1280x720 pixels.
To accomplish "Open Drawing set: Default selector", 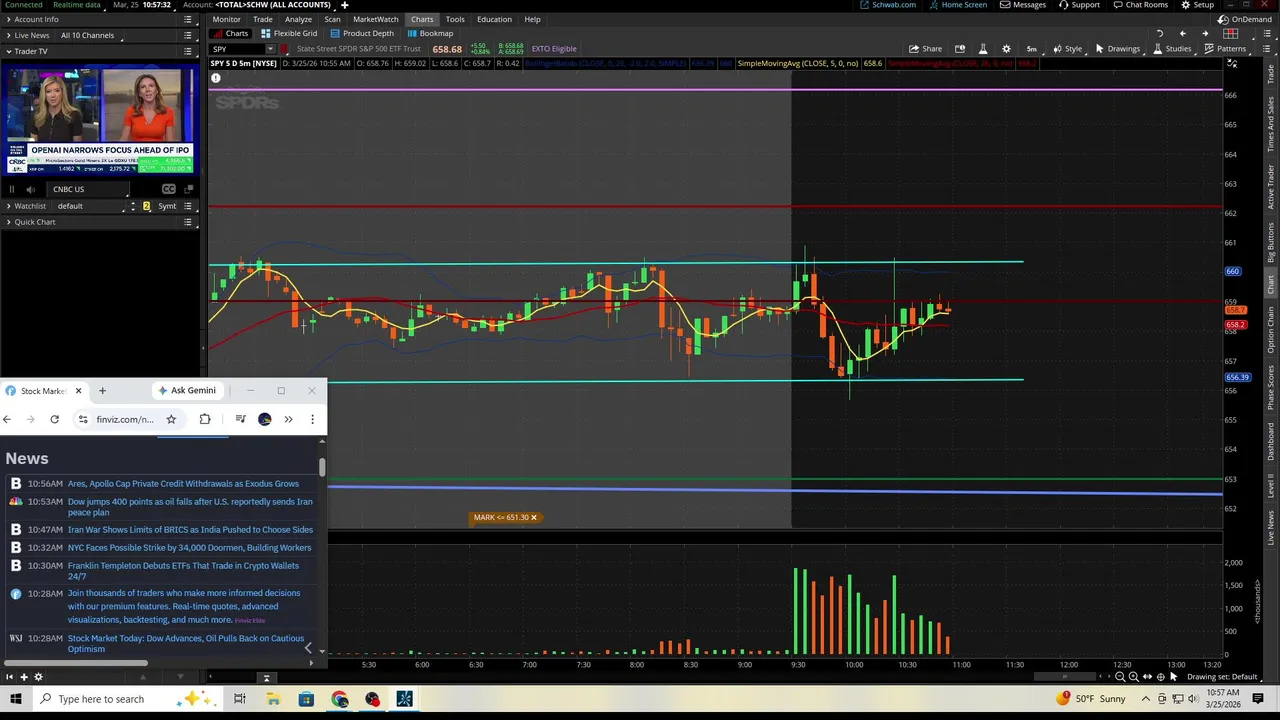I will tap(1222, 677).
